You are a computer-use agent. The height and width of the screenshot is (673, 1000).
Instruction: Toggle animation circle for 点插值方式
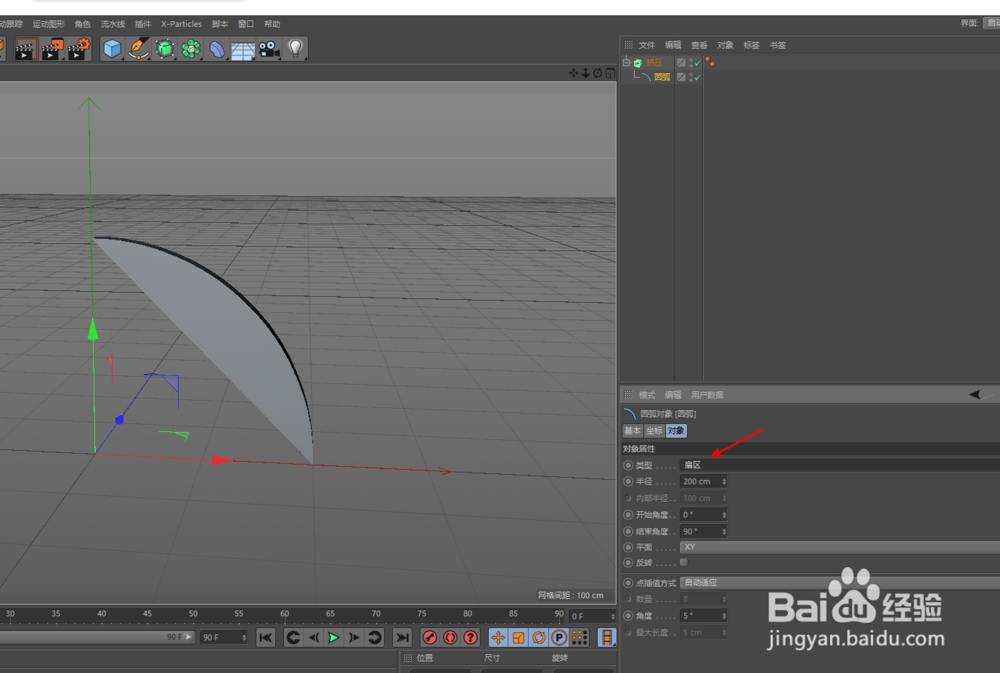628,583
